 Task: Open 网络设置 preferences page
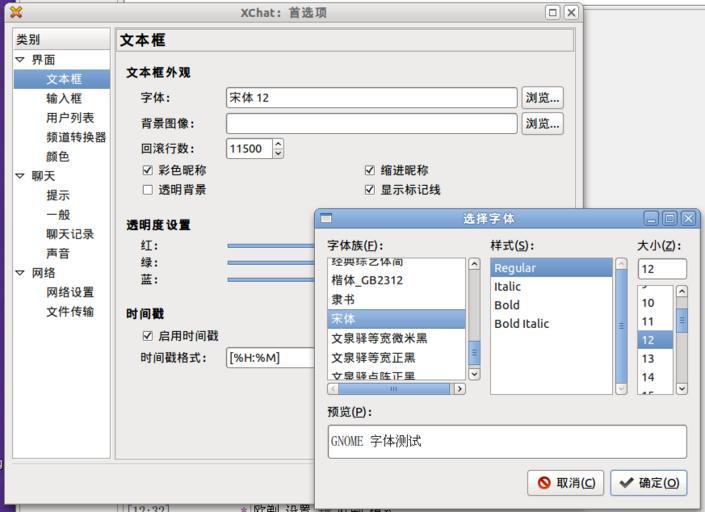tap(70, 292)
